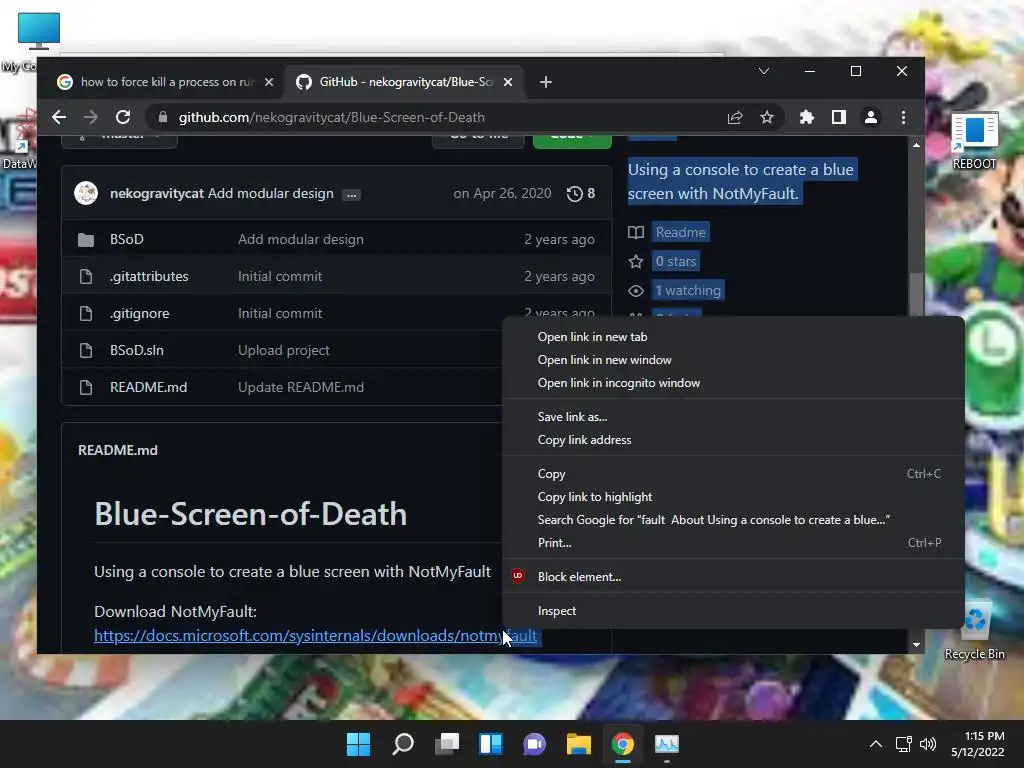The image size is (1024, 768).
Task: Click the Recycle Bin desktop icon
Action: (974, 630)
